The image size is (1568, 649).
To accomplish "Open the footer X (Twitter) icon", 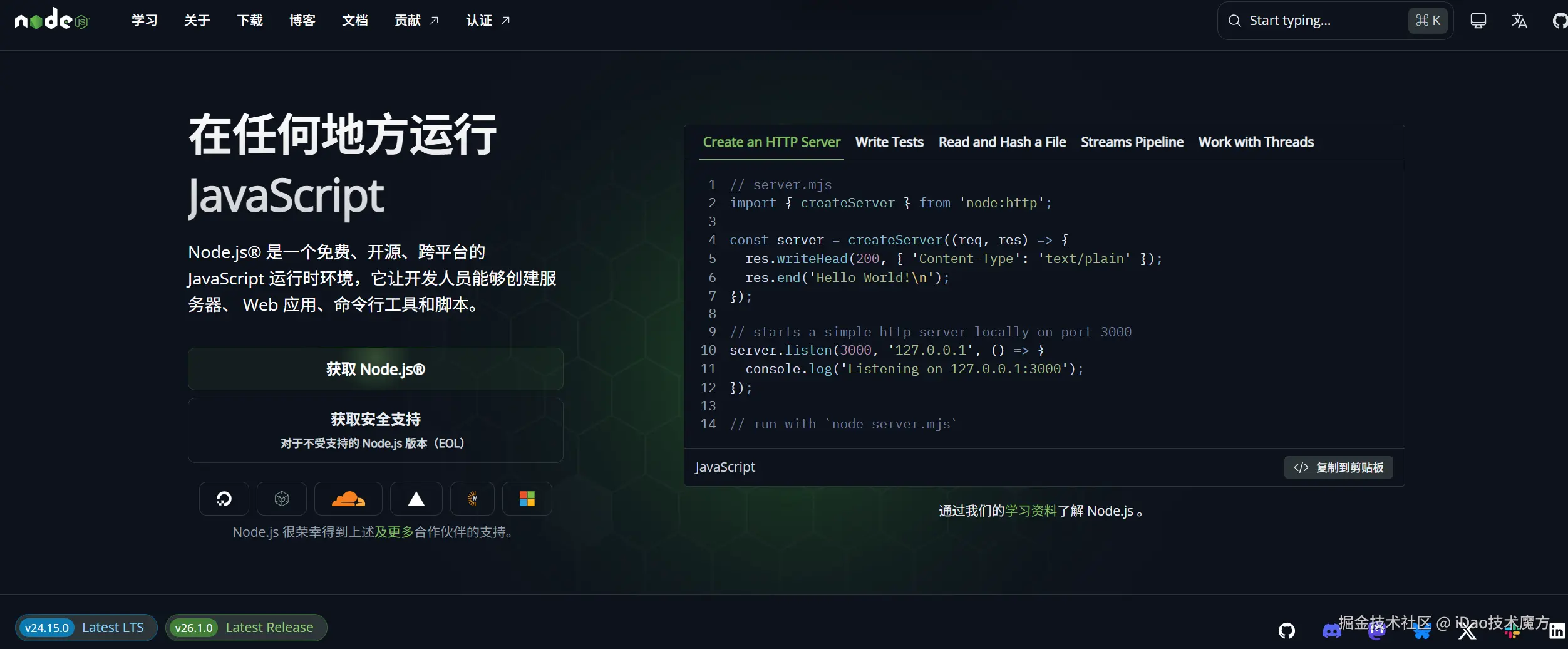I will coord(1467,631).
